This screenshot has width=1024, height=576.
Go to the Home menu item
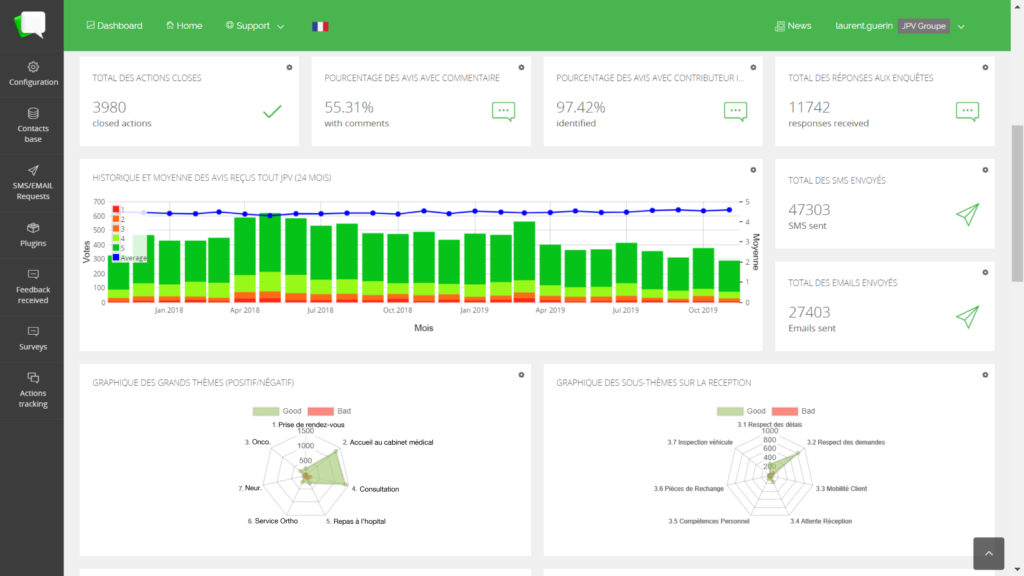(x=184, y=25)
